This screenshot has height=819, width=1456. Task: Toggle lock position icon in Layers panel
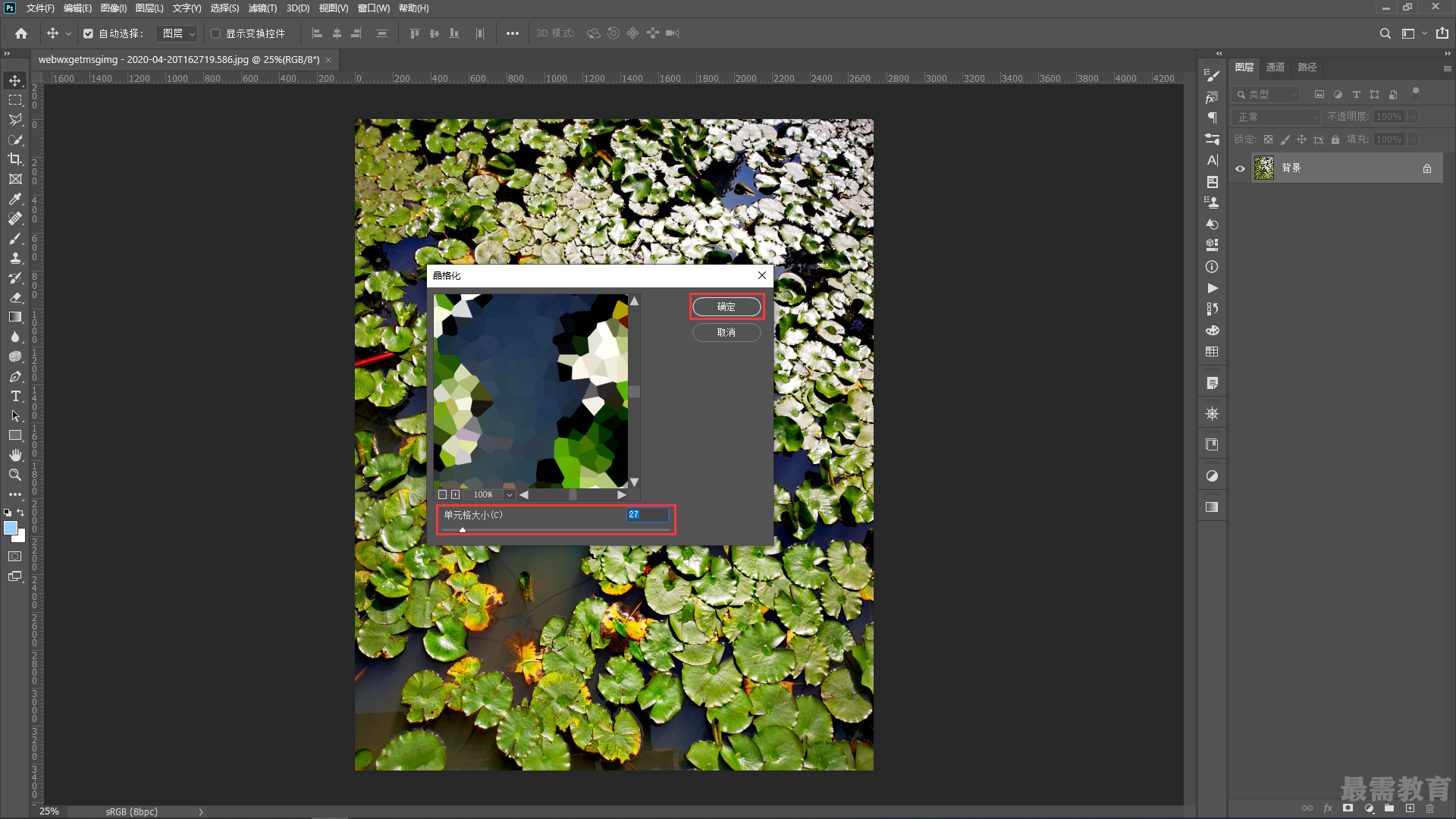[1301, 140]
